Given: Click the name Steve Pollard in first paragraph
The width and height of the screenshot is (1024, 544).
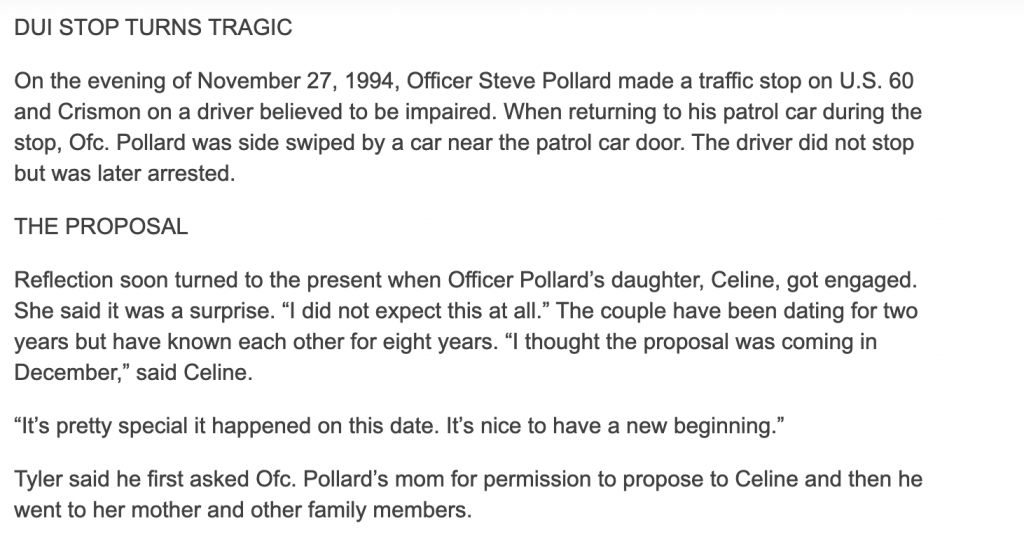Looking at the screenshot, I should pos(545,81).
